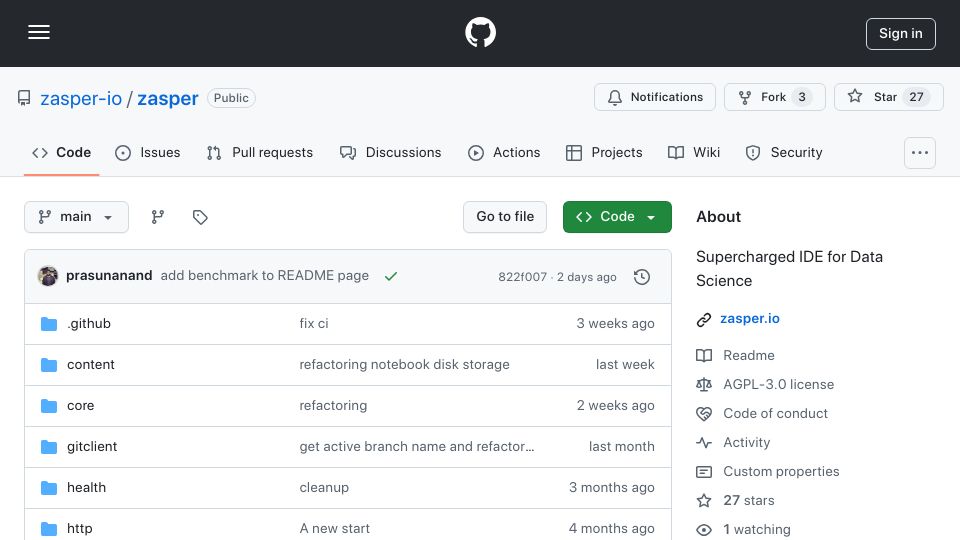Open prasunanand's avatar image
This screenshot has width=960, height=540.
48,276
